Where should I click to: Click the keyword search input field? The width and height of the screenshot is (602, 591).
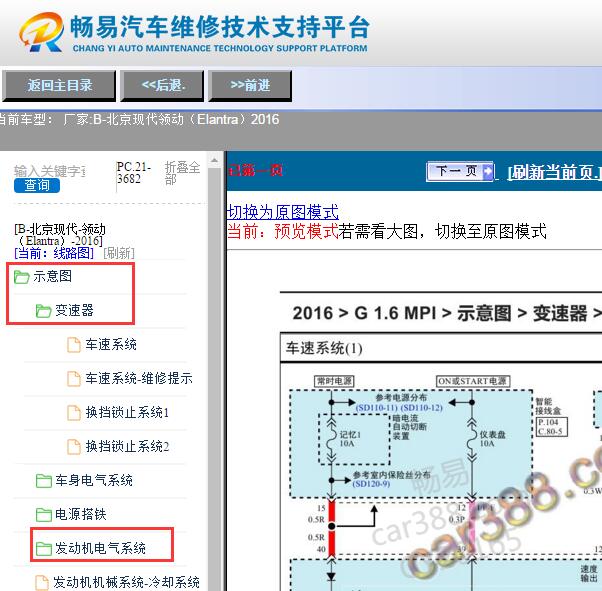pyautogui.click(x=50, y=171)
